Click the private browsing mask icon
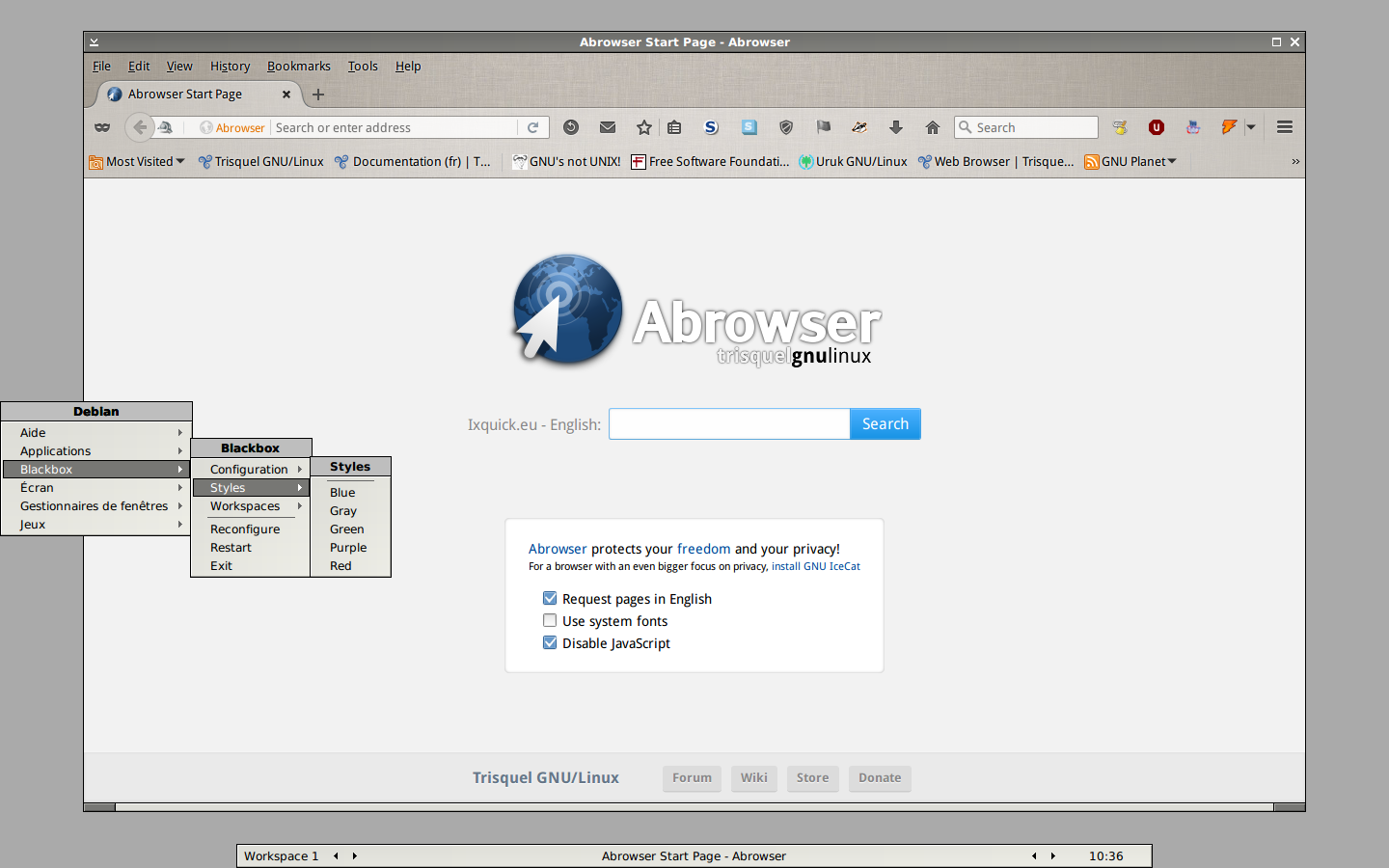Image resolution: width=1389 pixels, height=868 pixels. (102, 127)
